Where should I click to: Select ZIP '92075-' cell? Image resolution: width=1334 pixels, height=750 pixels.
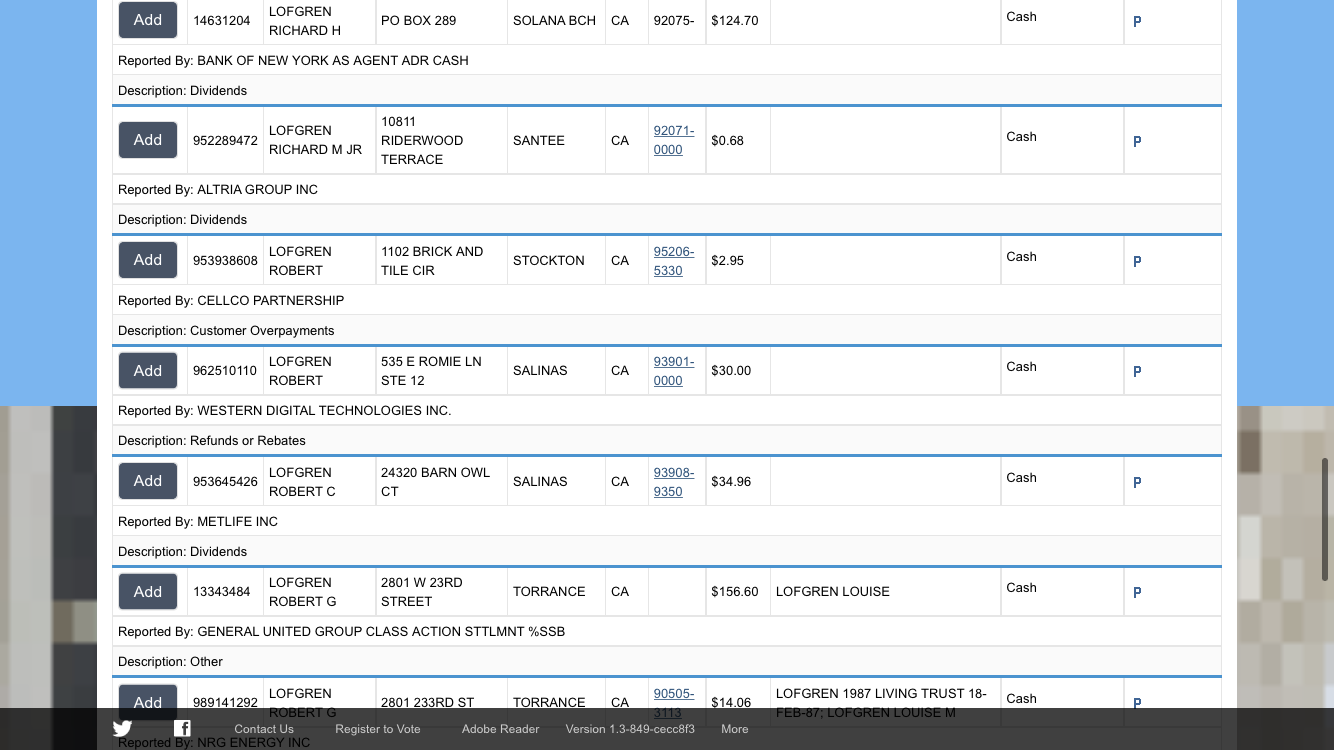pos(677,20)
